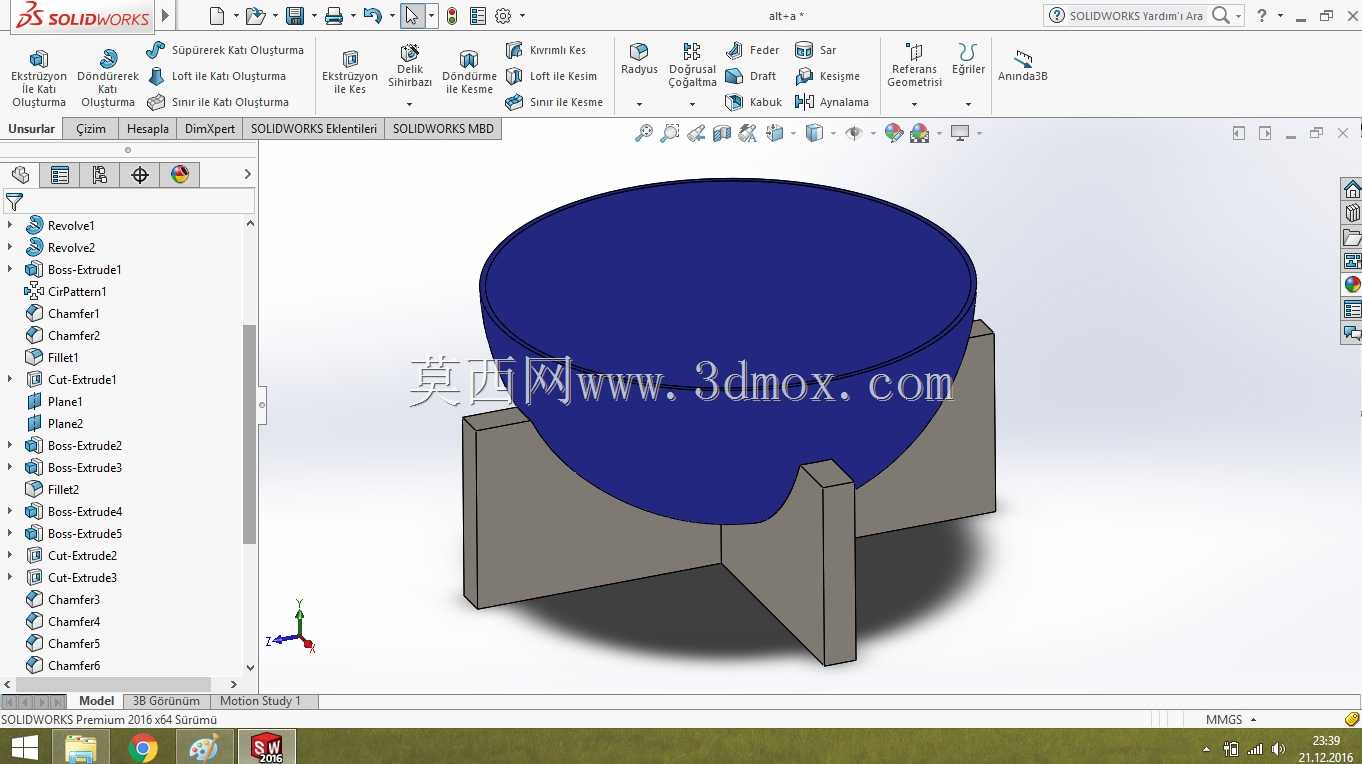Image resolution: width=1362 pixels, height=764 pixels.
Task: Select the Sar wrap tool
Action: tap(815, 50)
